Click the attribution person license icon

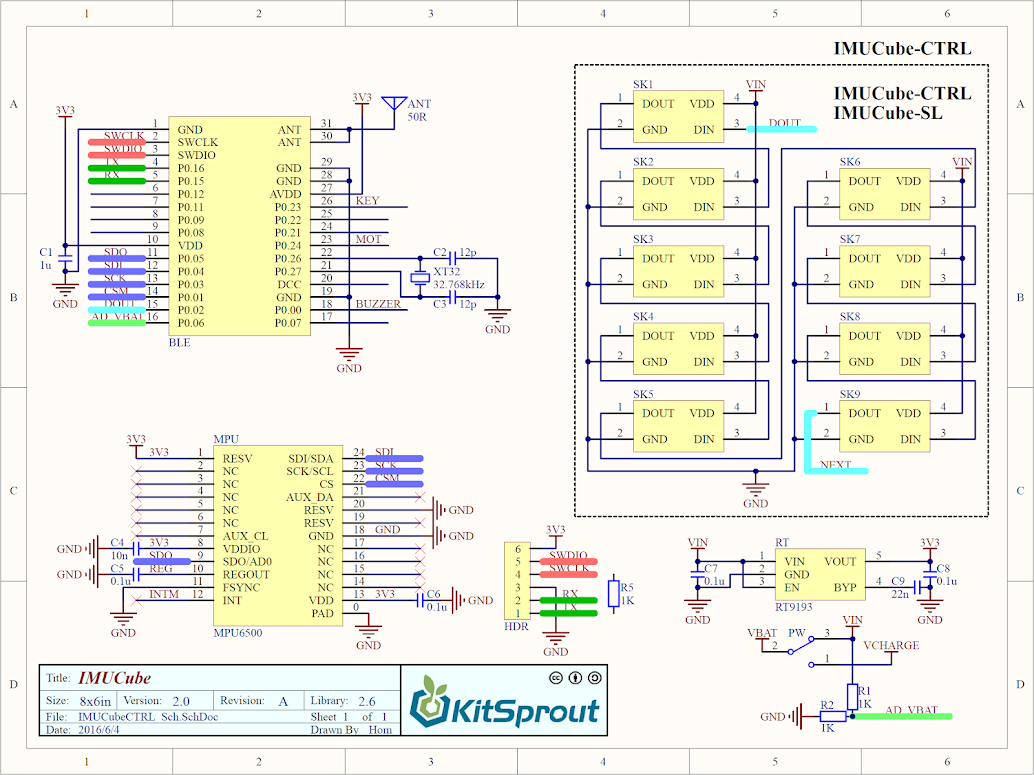(575, 678)
